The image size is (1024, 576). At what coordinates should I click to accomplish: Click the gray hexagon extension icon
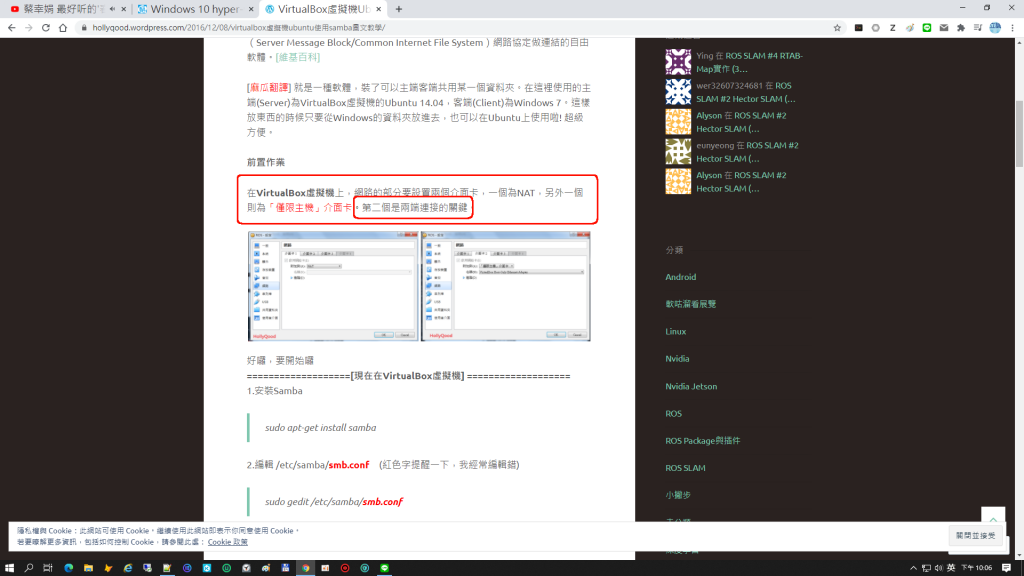click(x=876, y=27)
